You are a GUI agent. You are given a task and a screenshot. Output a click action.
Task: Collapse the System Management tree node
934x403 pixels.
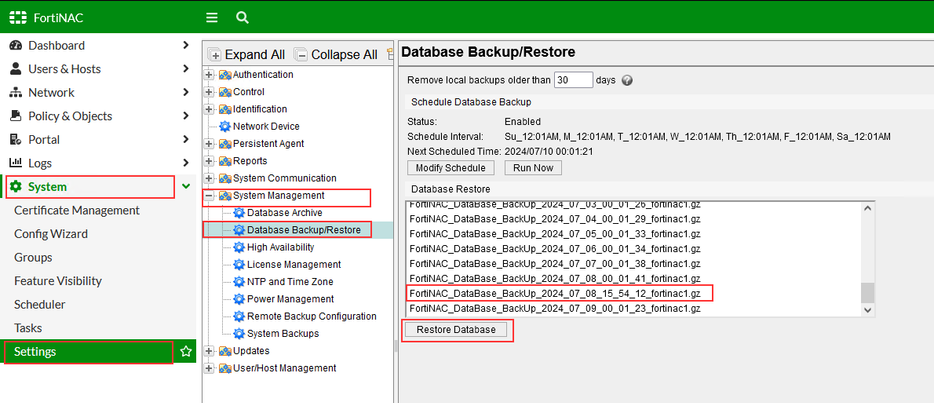pyautogui.click(x=209, y=196)
